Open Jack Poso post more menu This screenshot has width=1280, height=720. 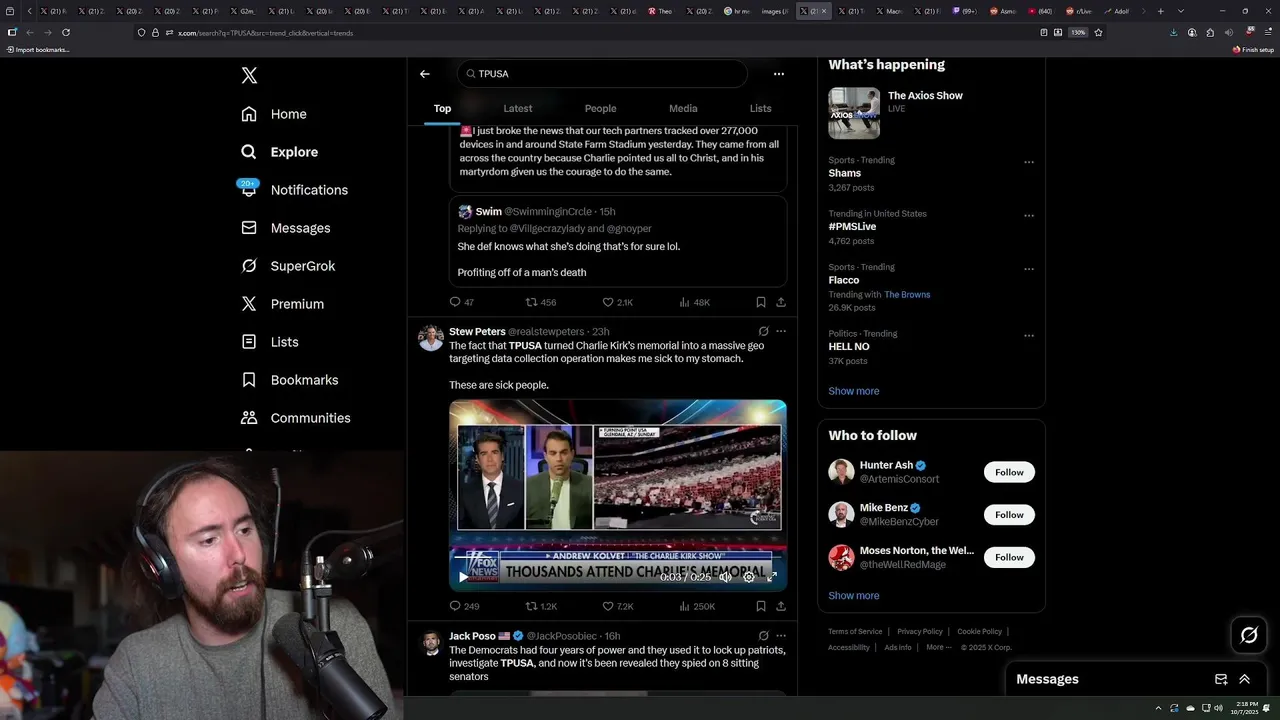click(x=781, y=635)
